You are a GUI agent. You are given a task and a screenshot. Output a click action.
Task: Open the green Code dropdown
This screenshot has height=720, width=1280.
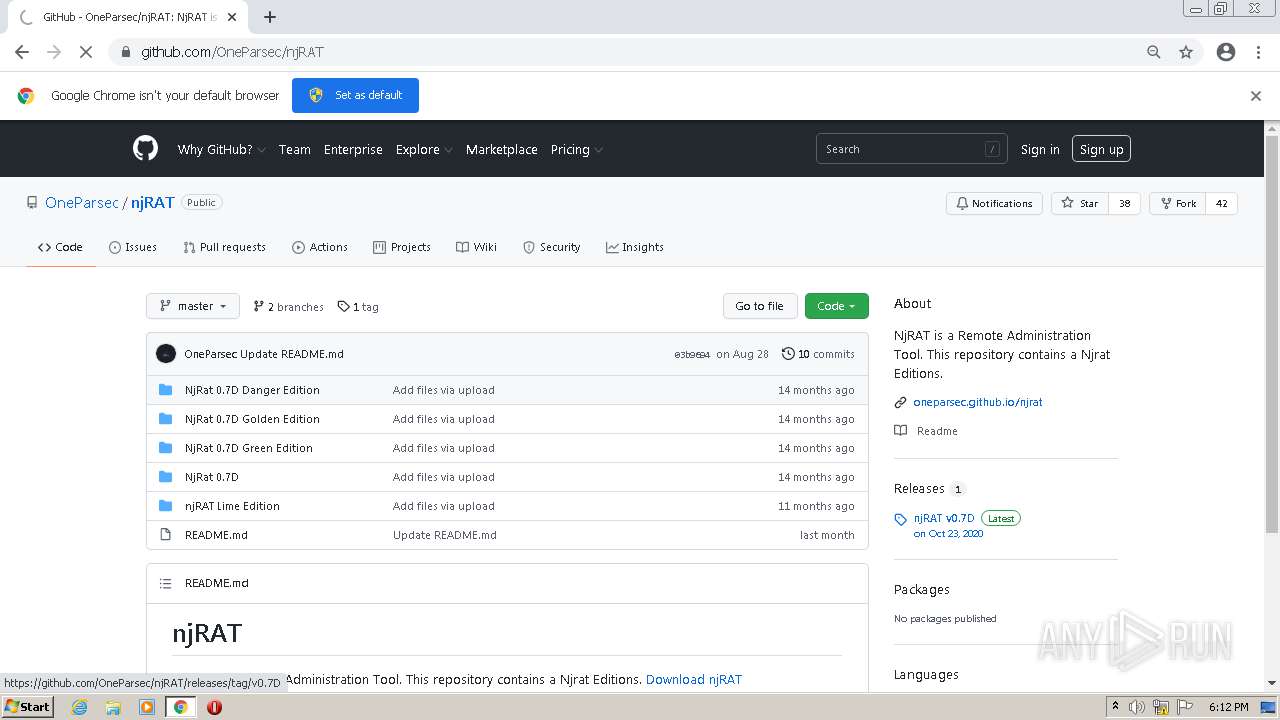point(836,306)
